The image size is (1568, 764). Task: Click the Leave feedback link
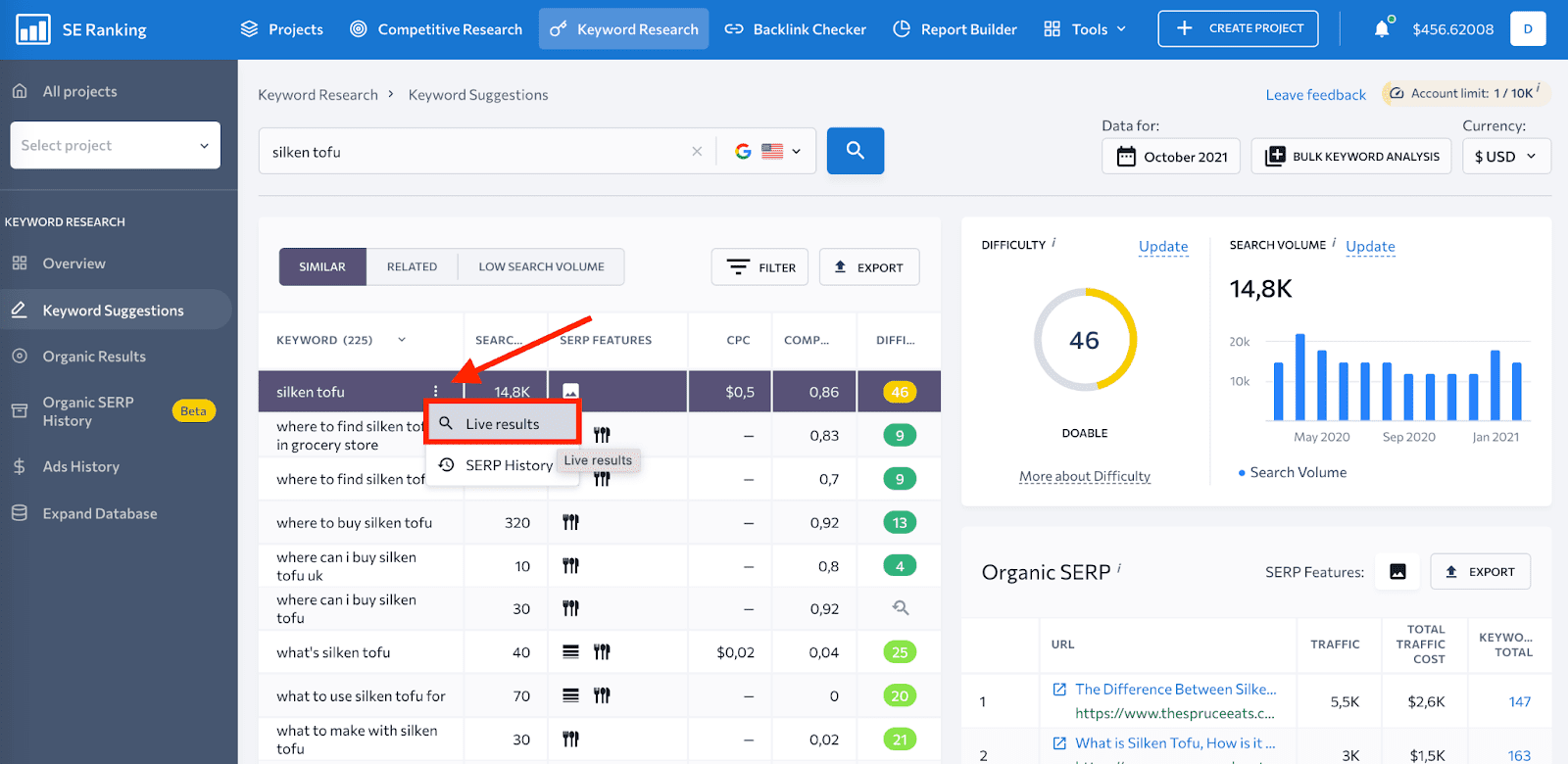[1315, 95]
